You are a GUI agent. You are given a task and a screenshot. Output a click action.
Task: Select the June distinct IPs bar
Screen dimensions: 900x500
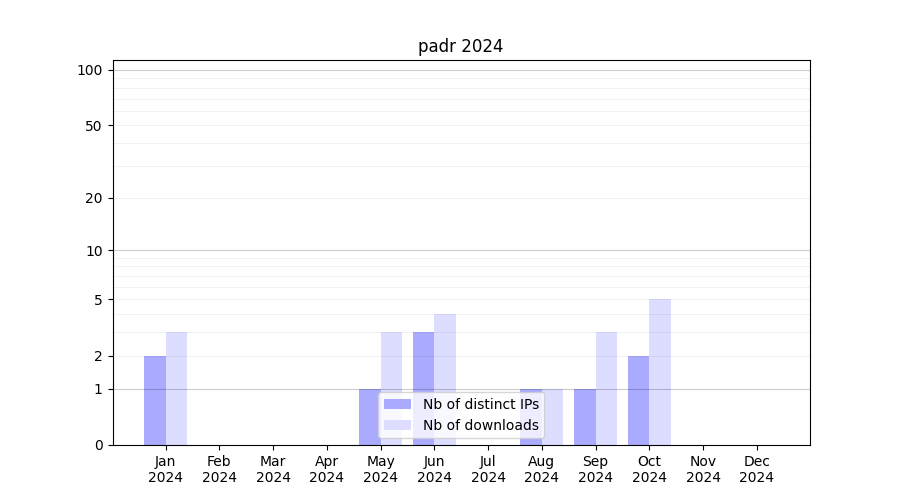423,388
